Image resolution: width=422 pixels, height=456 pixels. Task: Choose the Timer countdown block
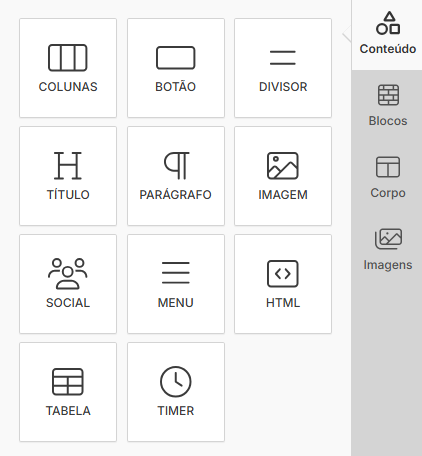coord(176,392)
